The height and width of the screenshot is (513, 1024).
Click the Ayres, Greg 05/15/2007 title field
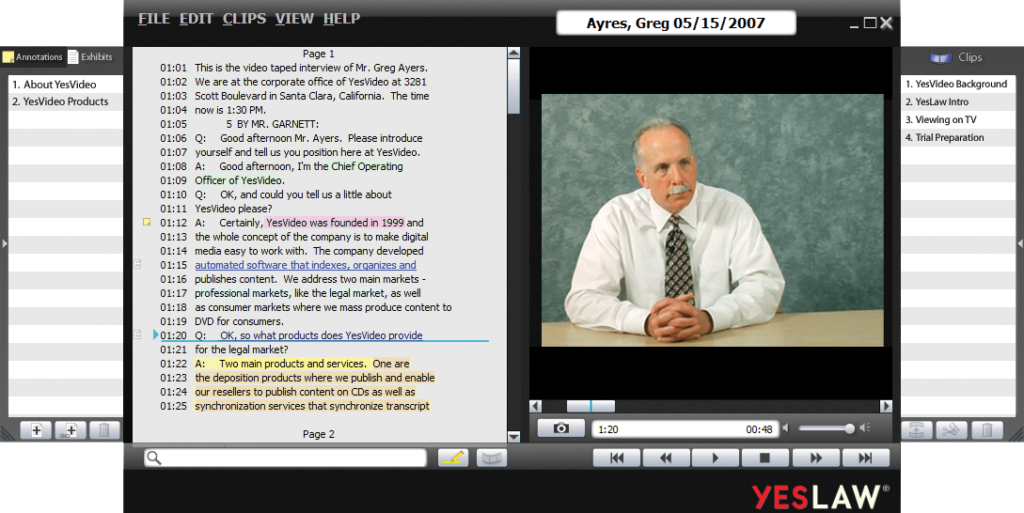[676, 23]
